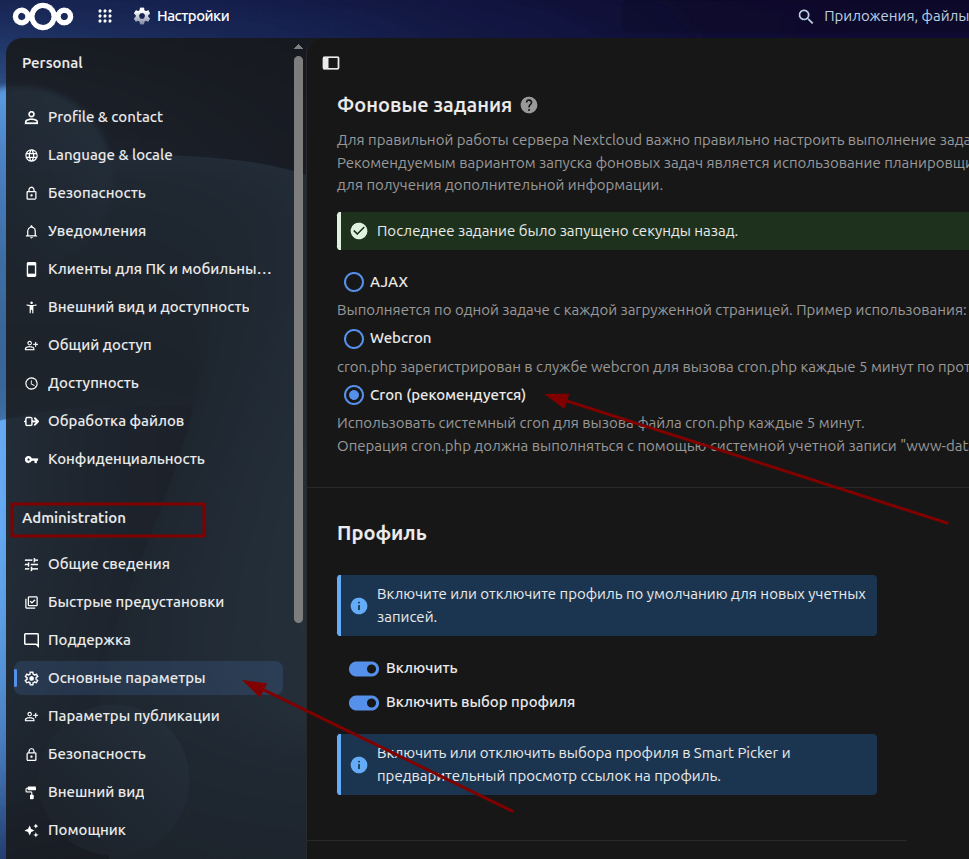
Task: Open the apps grid menu icon
Action: click(105, 16)
